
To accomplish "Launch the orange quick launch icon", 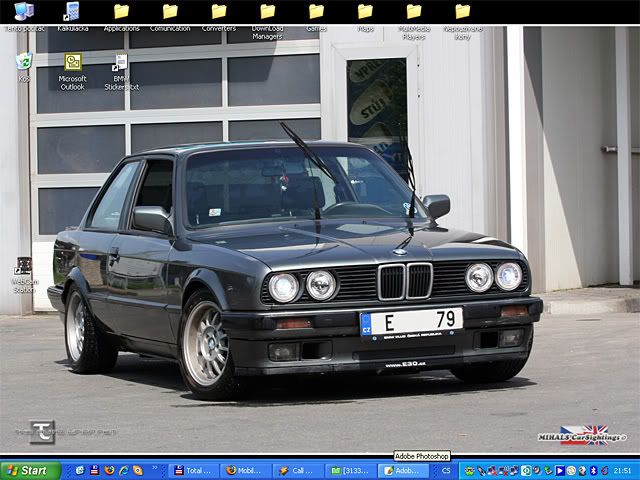I will point(138,471).
